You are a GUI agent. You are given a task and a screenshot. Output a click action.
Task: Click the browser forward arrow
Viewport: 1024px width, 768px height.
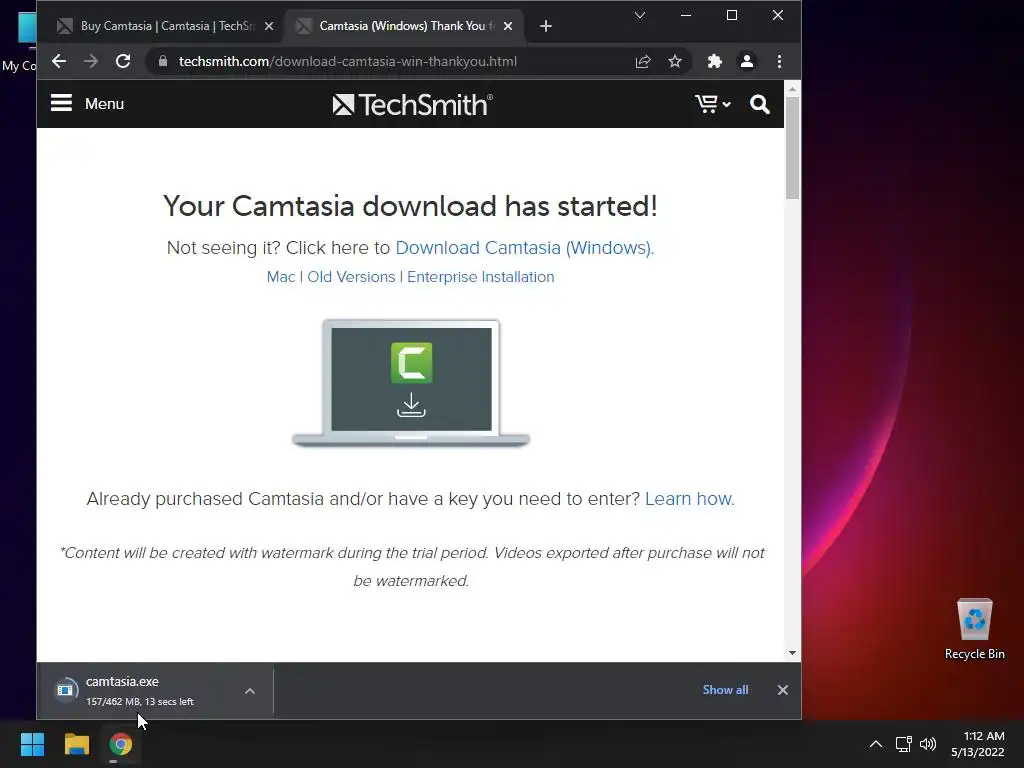[x=91, y=61]
